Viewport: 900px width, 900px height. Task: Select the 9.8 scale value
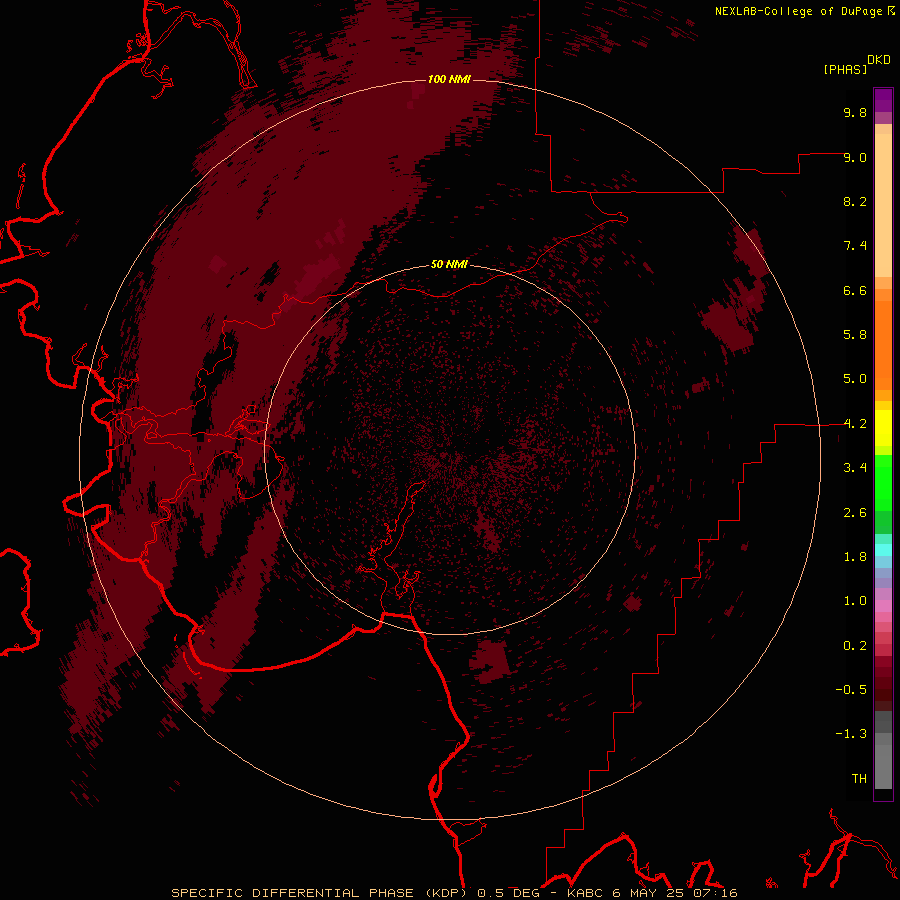pyautogui.click(x=855, y=112)
